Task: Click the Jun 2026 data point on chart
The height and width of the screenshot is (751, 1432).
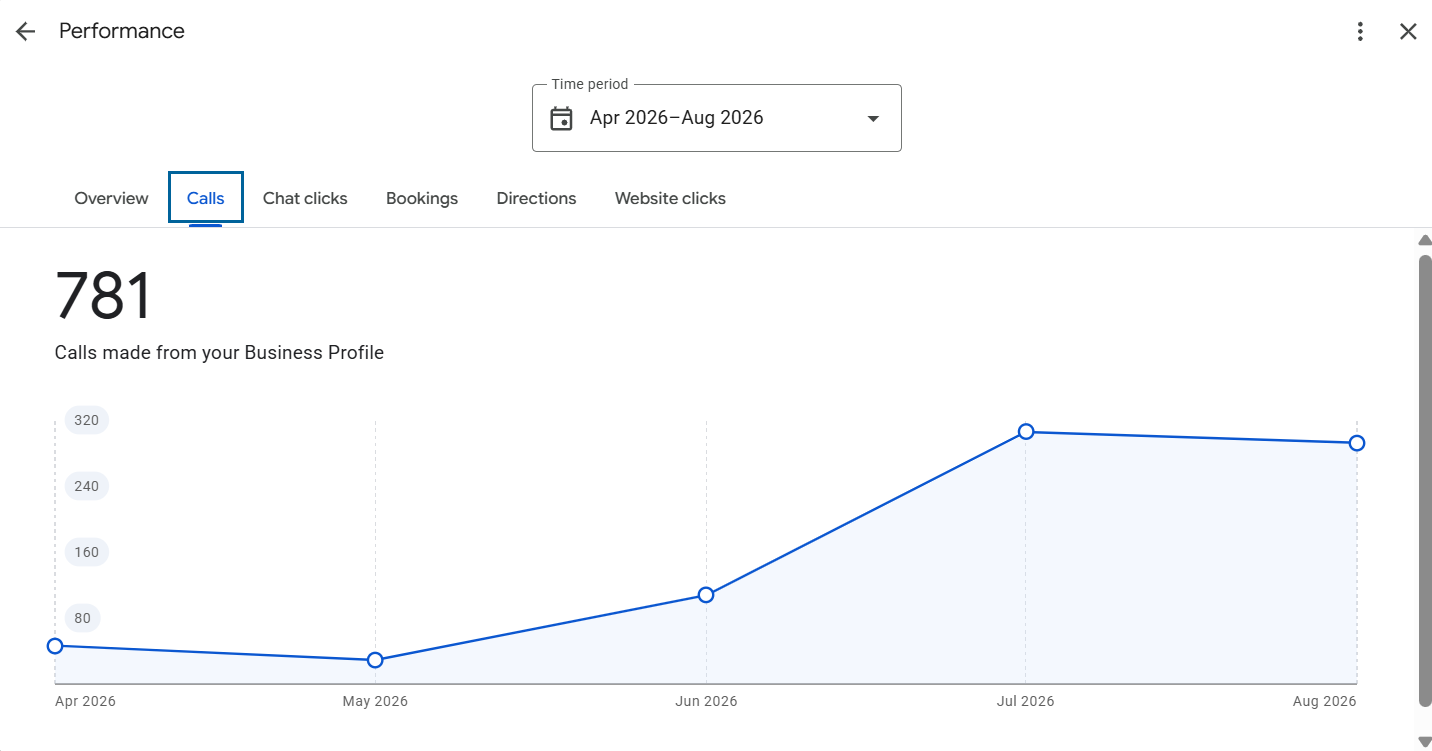Action: coord(706,595)
